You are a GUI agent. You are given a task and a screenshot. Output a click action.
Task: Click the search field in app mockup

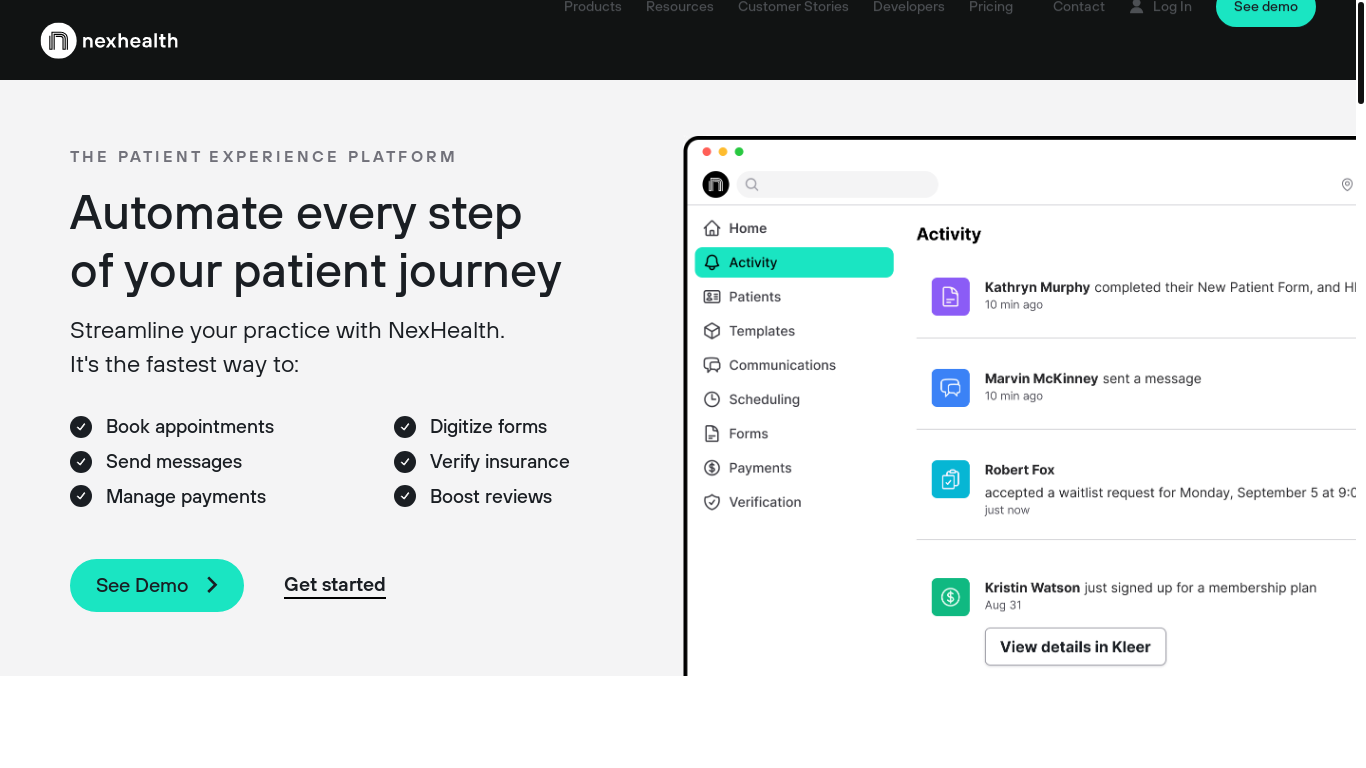pos(838,185)
